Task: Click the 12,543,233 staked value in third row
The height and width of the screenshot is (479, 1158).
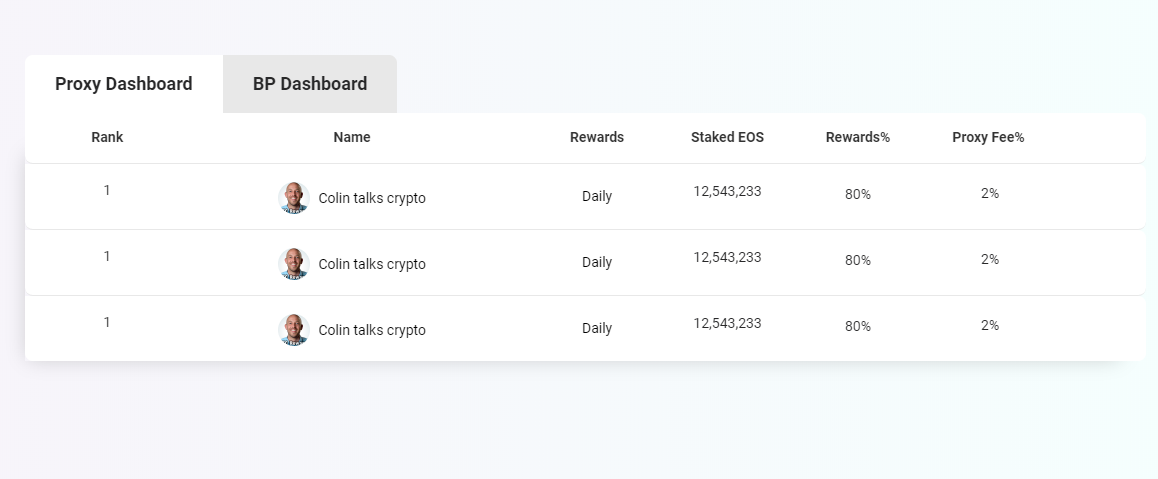Action: click(x=727, y=323)
